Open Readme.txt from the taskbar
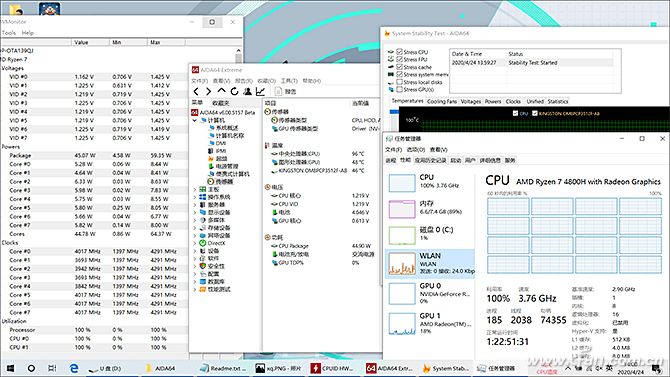The height and width of the screenshot is (377, 670). click(x=223, y=368)
